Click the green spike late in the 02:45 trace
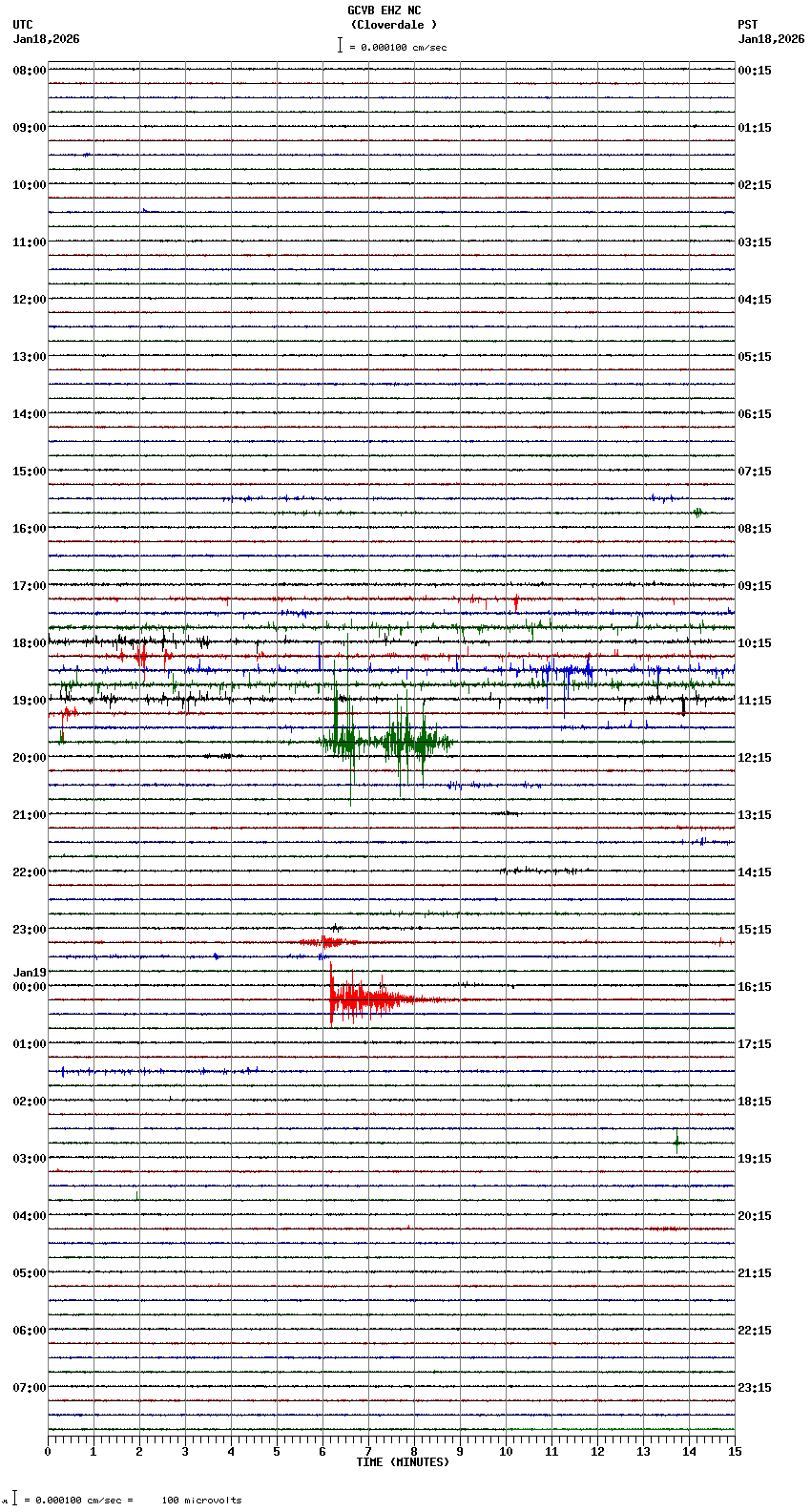The width and height of the screenshot is (811, 1512). 677,1142
